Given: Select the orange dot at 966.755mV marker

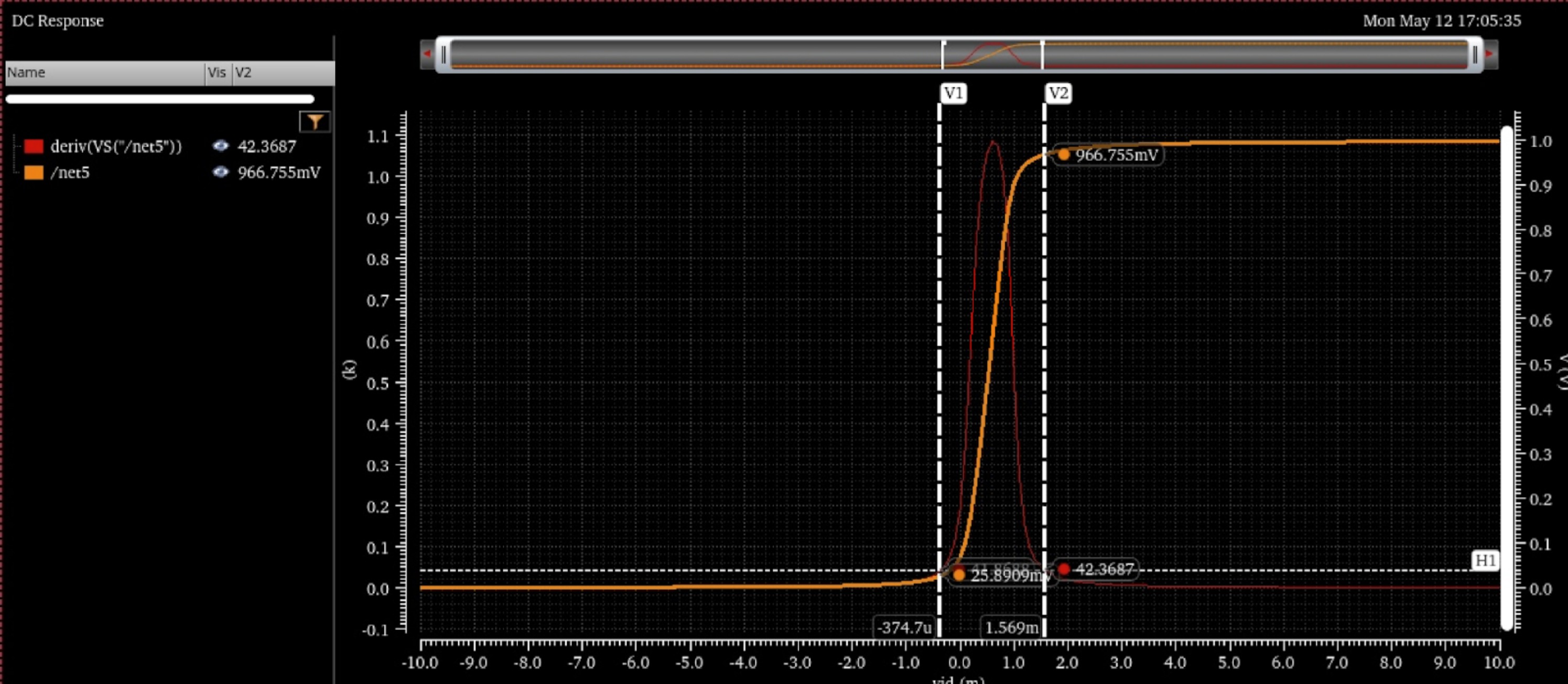Looking at the screenshot, I should 1063,155.
